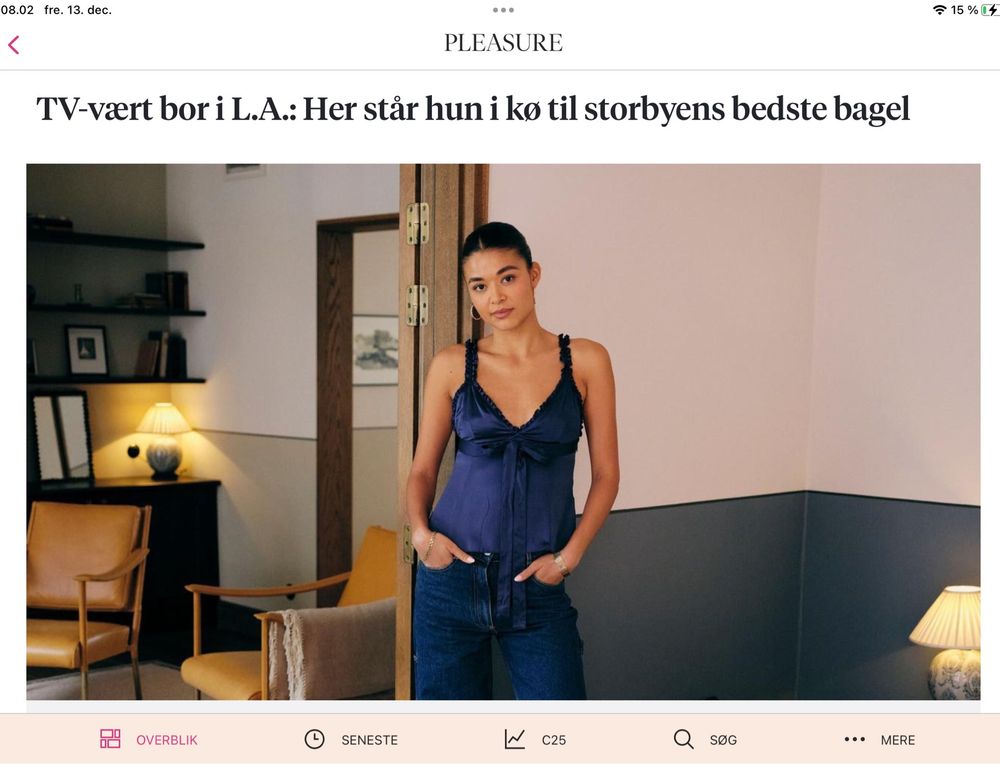This screenshot has height=764, width=1000.
Task: Open the C25 chart icon
Action: tap(515, 739)
